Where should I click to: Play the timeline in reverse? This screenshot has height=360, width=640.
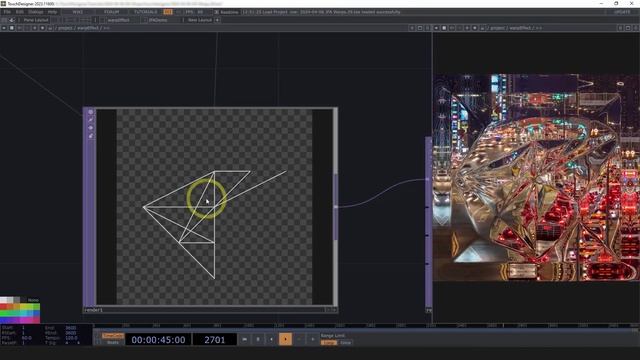click(x=271, y=339)
